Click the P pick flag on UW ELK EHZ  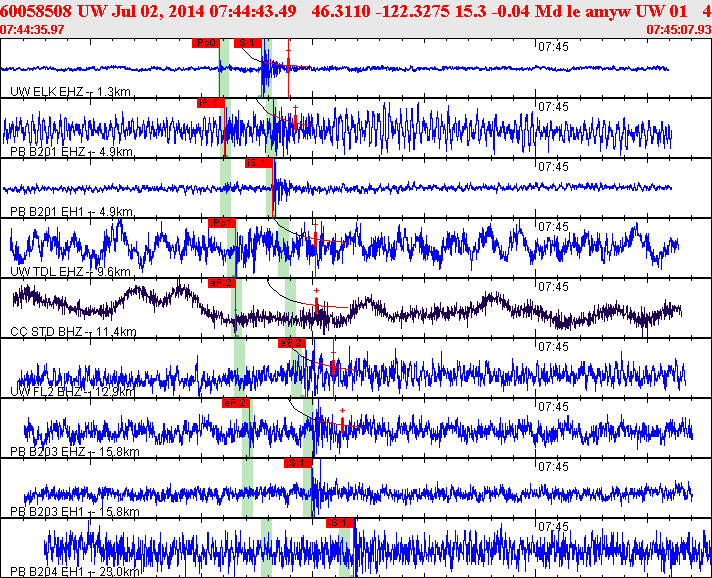click(205, 43)
